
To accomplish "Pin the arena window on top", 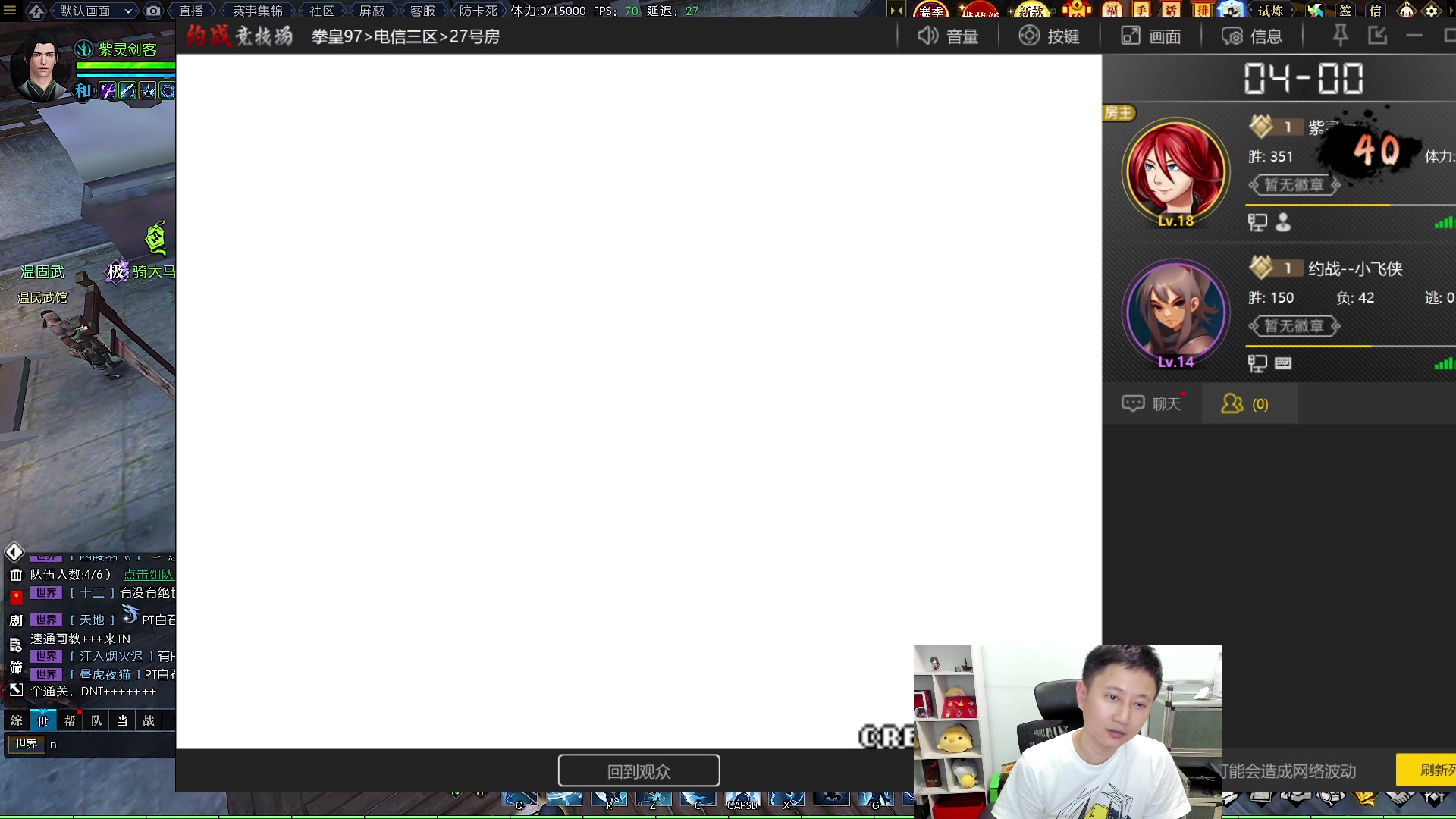I will pos(1340,36).
